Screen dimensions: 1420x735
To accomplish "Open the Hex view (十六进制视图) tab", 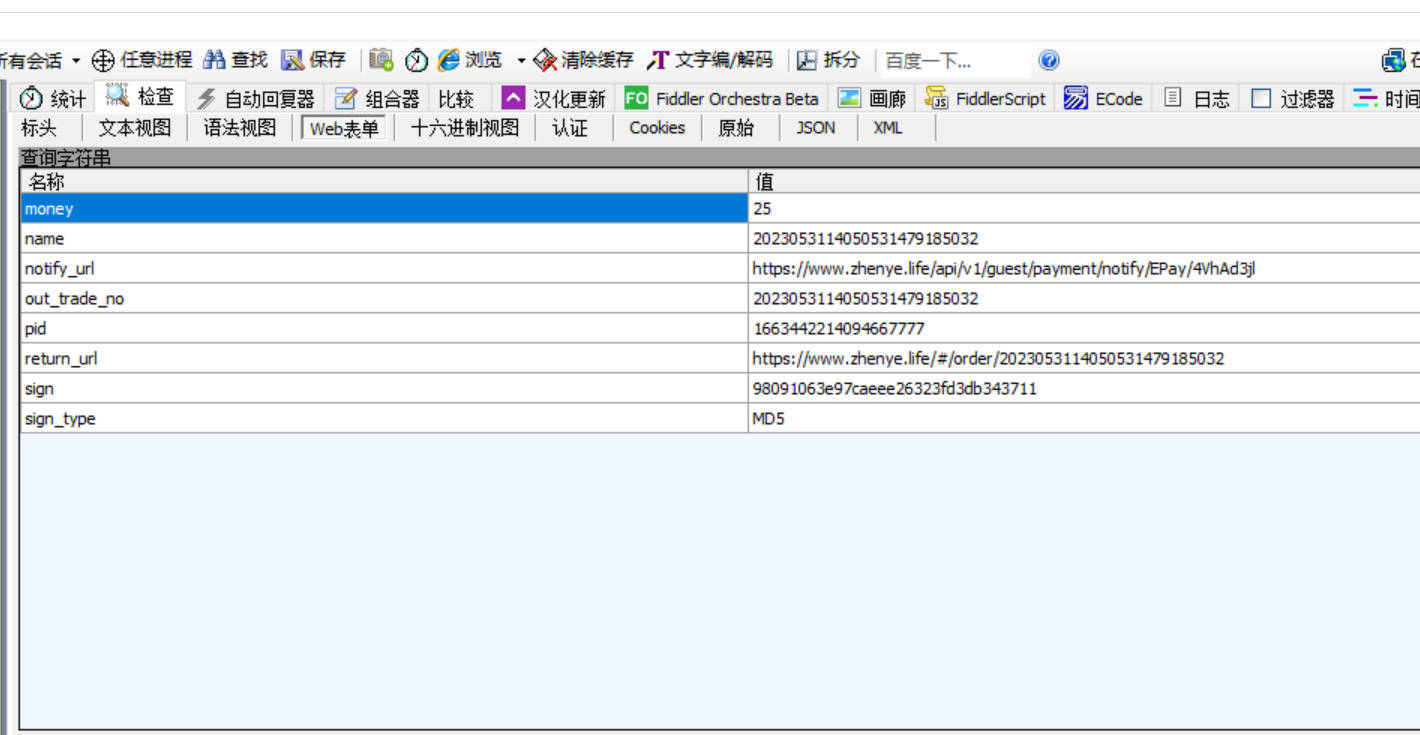I will point(465,128).
